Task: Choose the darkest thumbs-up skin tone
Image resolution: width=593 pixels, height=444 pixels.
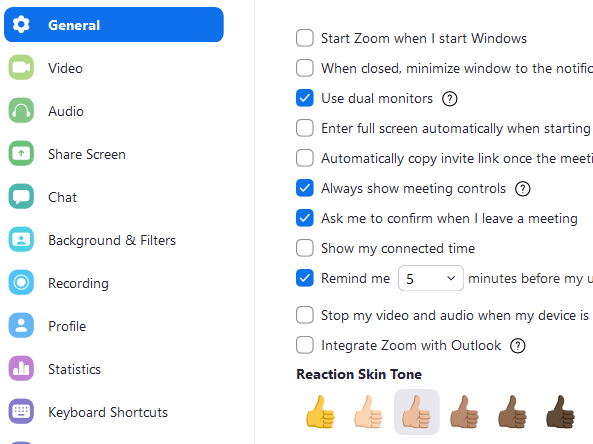Action: click(560, 412)
